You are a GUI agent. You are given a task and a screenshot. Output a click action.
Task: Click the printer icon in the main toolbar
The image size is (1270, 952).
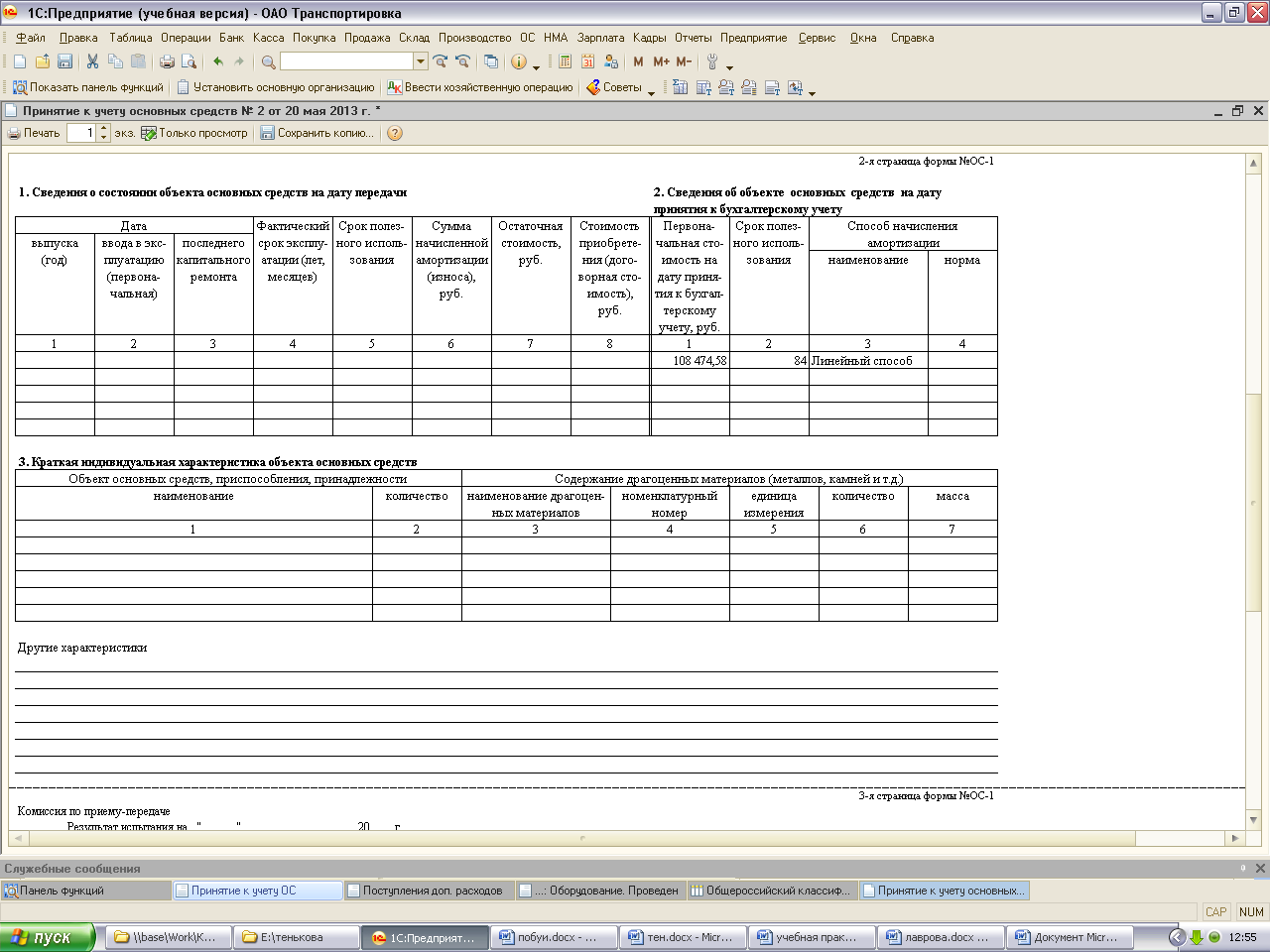tap(167, 61)
